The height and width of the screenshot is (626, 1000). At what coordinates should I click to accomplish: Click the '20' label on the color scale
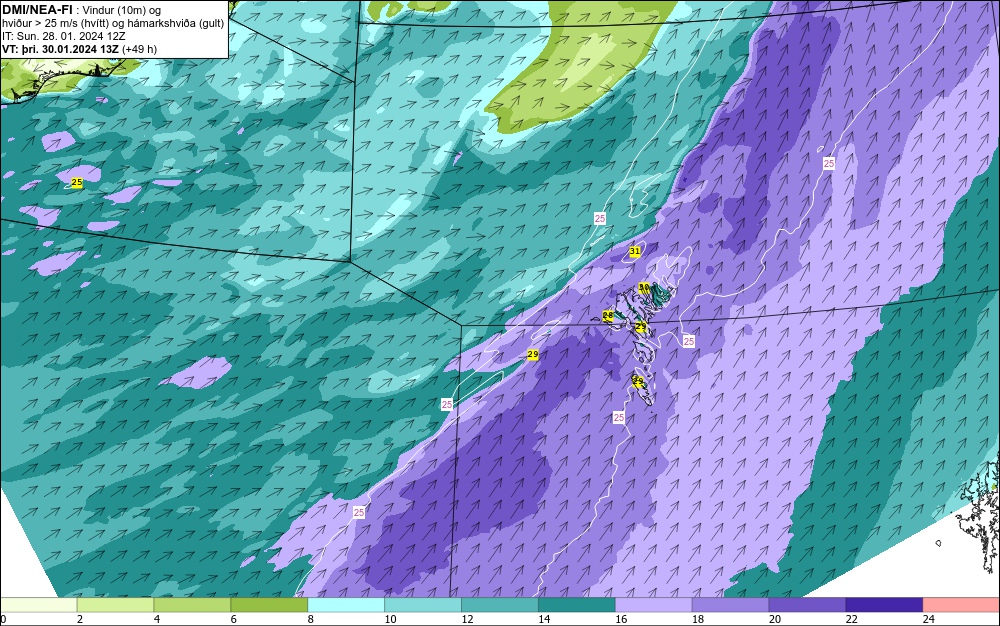[775, 619]
